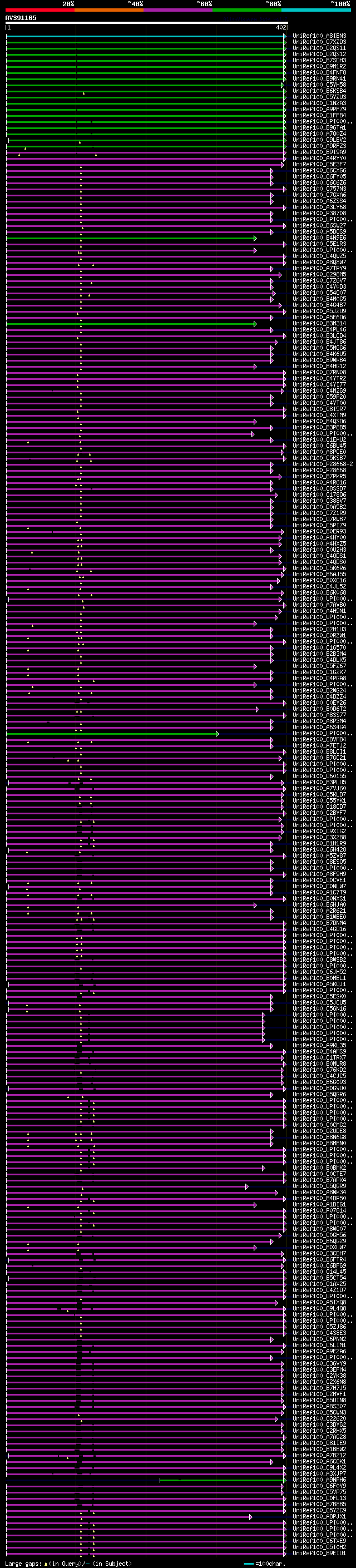Select the UniRef100_A6ZSS4 label
Screen dimensions: 356x1568
pyautogui.click(x=319, y=201)
